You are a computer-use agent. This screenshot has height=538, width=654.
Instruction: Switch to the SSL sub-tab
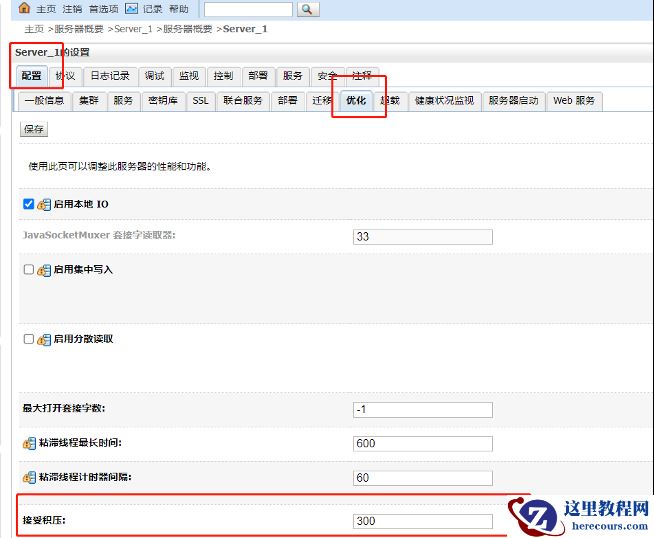pyautogui.click(x=201, y=101)
